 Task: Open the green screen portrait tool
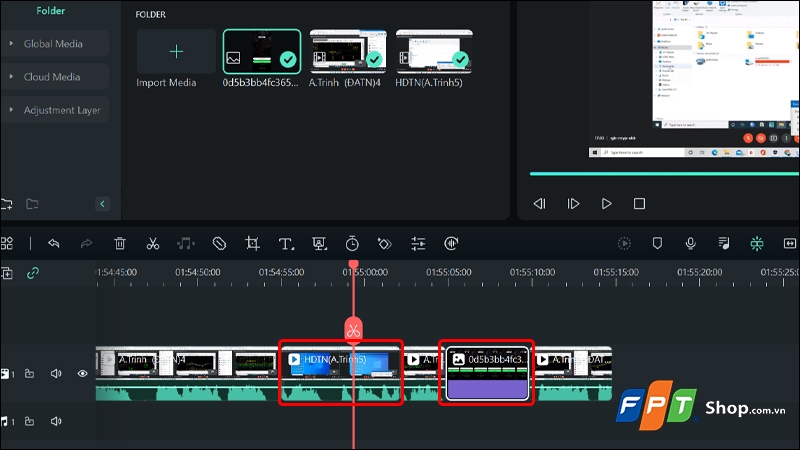tap(319, 244)
